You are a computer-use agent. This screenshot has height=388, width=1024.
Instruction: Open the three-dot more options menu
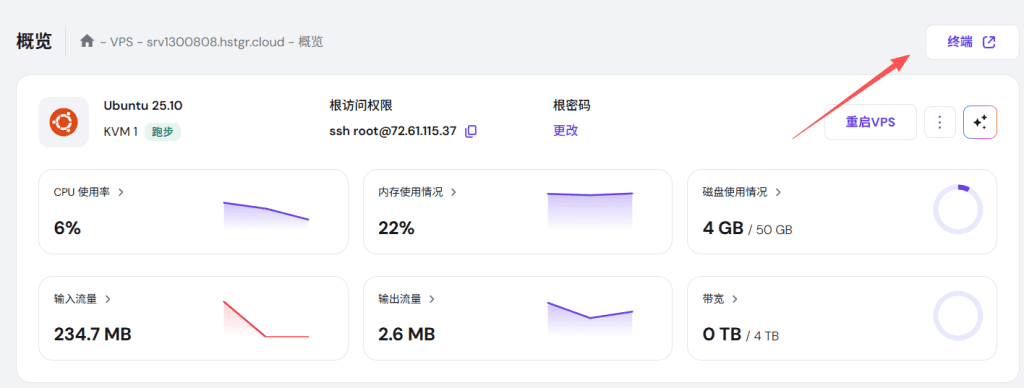click(940, 122)
